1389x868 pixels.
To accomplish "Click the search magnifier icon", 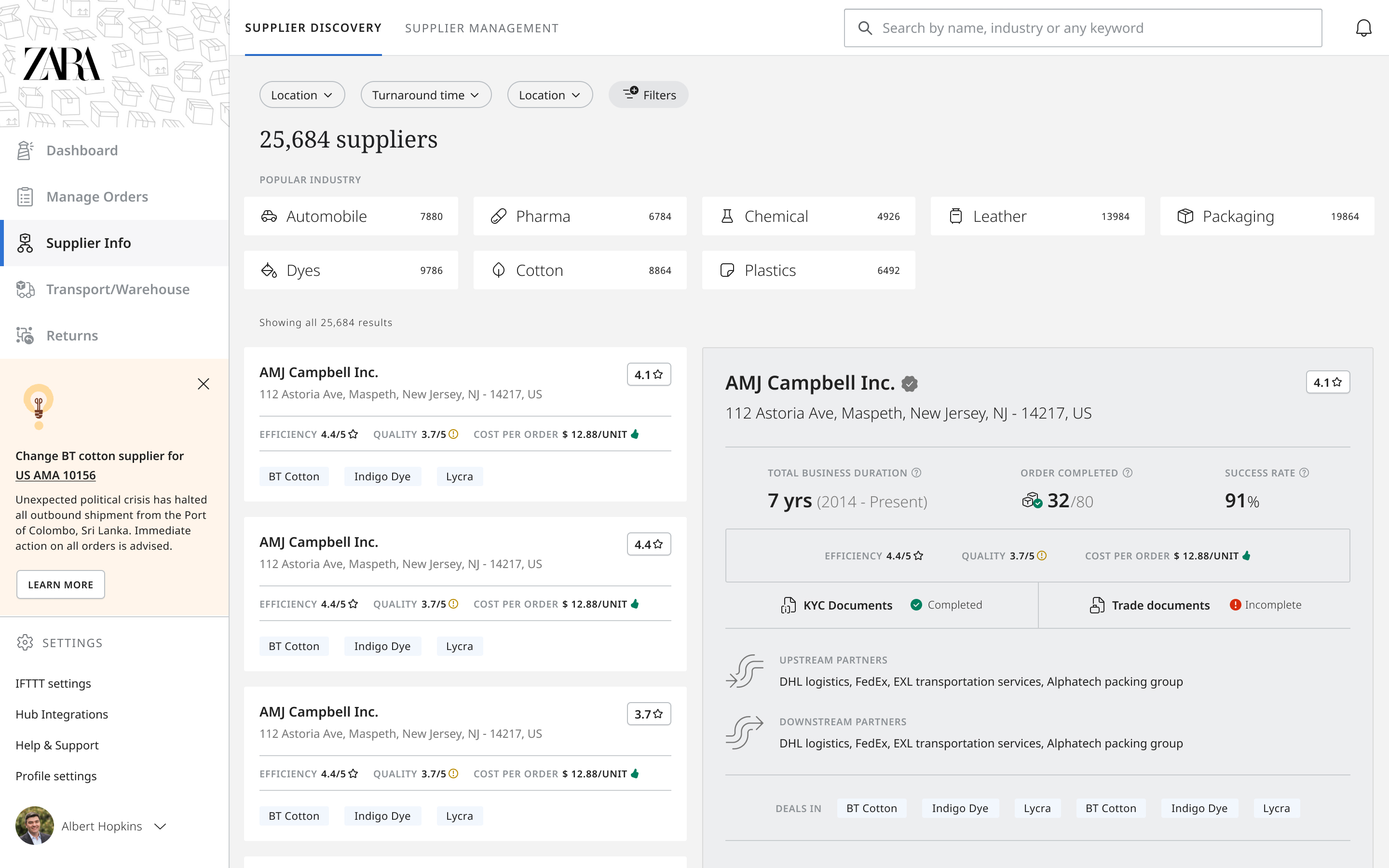I will (x=865, y=28).
